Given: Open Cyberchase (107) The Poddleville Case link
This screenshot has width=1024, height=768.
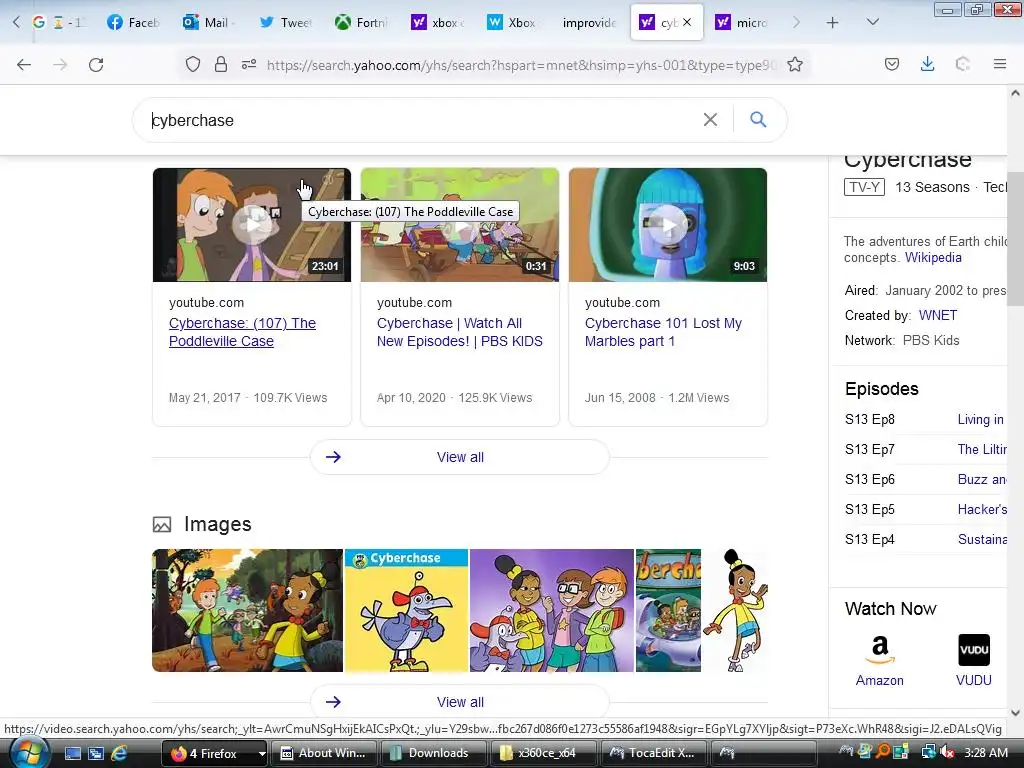Looking at the screenshot, I should (242, 332).
